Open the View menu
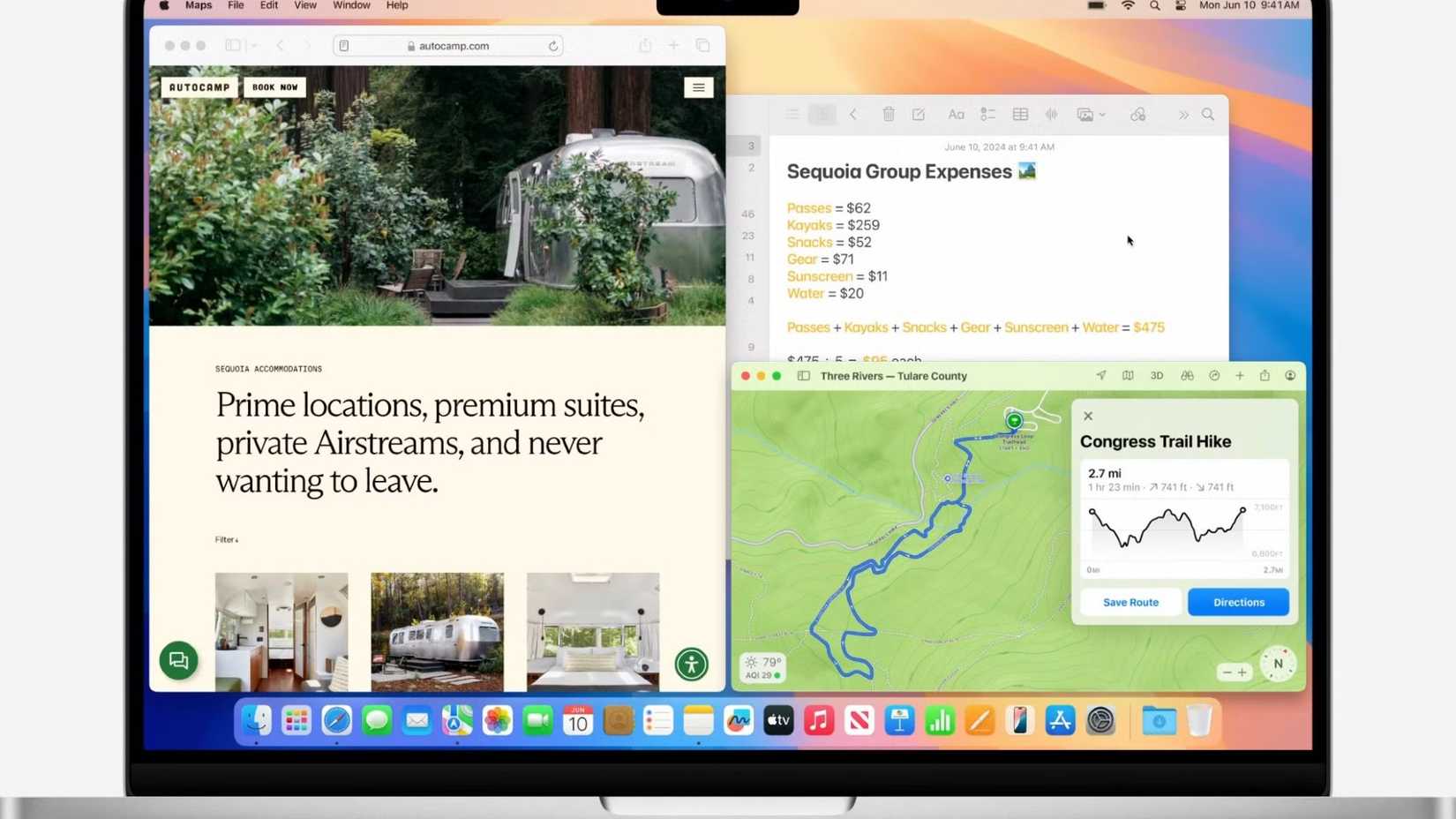Screen dimensions: 1456x819 305,5
